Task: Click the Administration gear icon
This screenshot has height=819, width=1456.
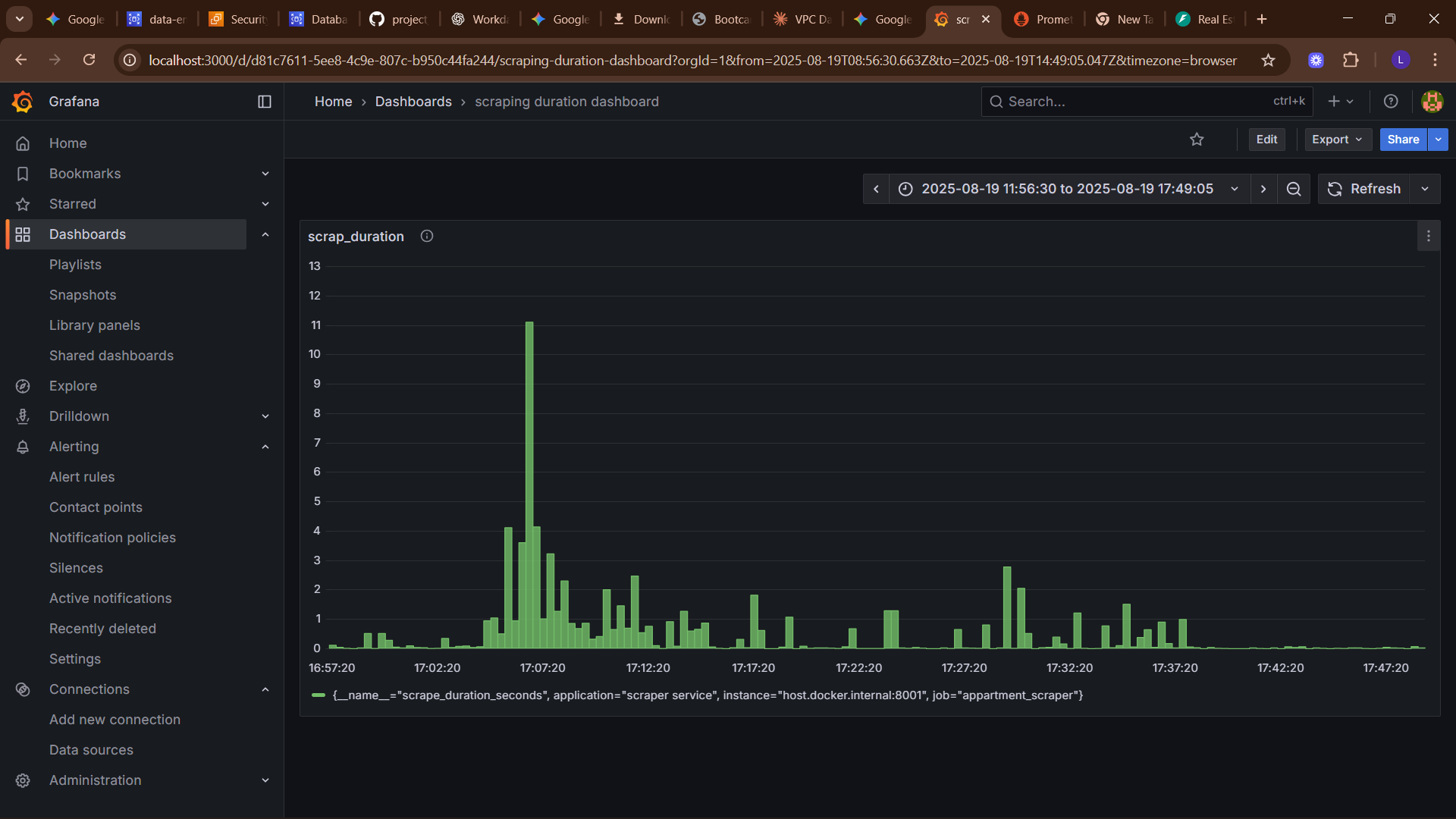Action: click(x=23, y=780)
